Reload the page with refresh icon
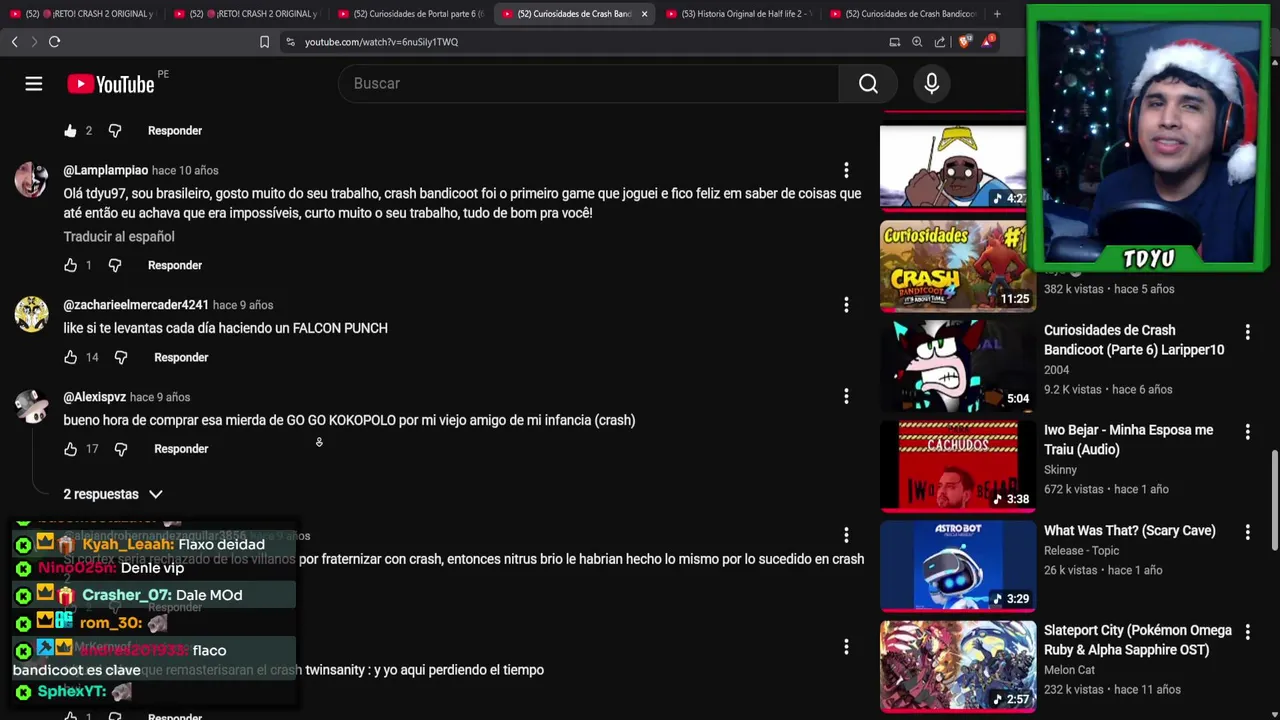1280x720 pixels. pyautogui.click(x=54, y=42)
